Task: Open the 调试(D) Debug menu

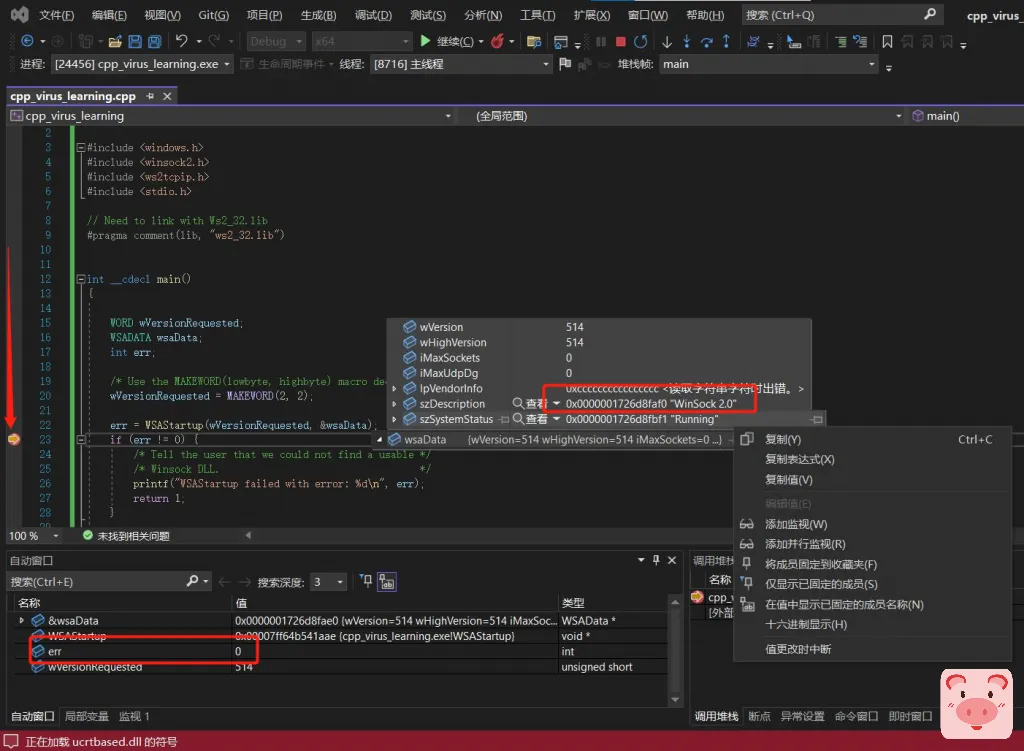Action: (x=373, y=15)
